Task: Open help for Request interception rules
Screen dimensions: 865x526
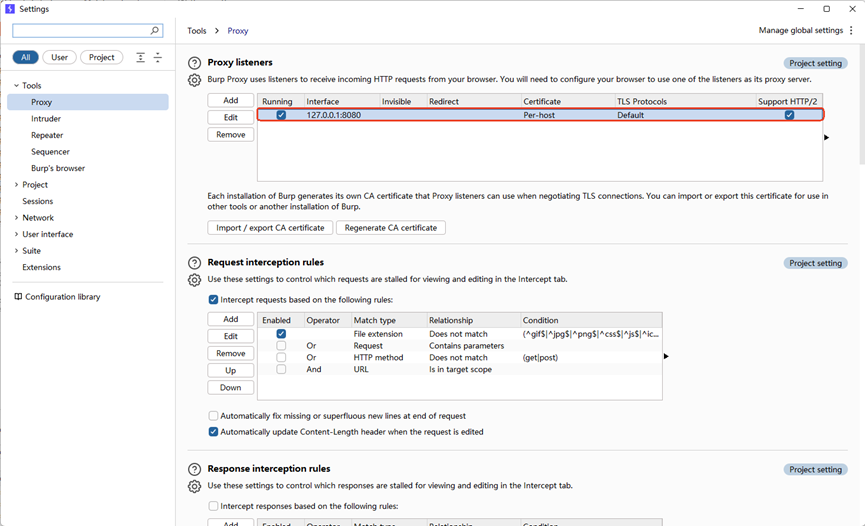Action: coord(194,263)
